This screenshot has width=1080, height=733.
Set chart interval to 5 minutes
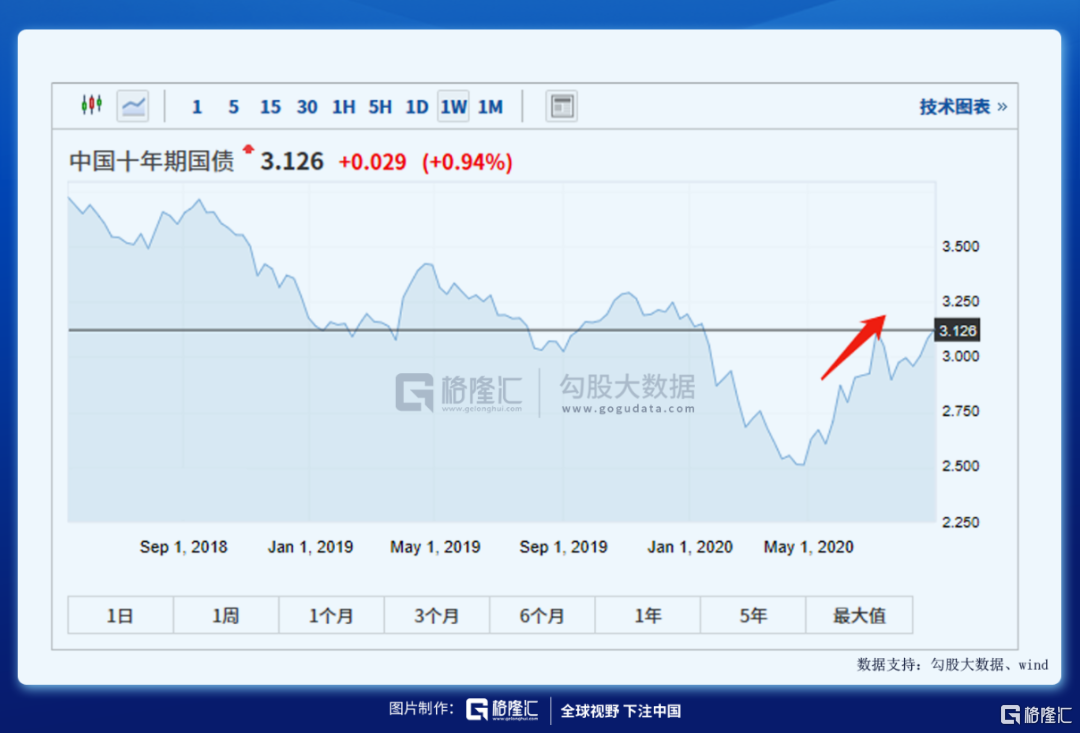tap(233, 107)
